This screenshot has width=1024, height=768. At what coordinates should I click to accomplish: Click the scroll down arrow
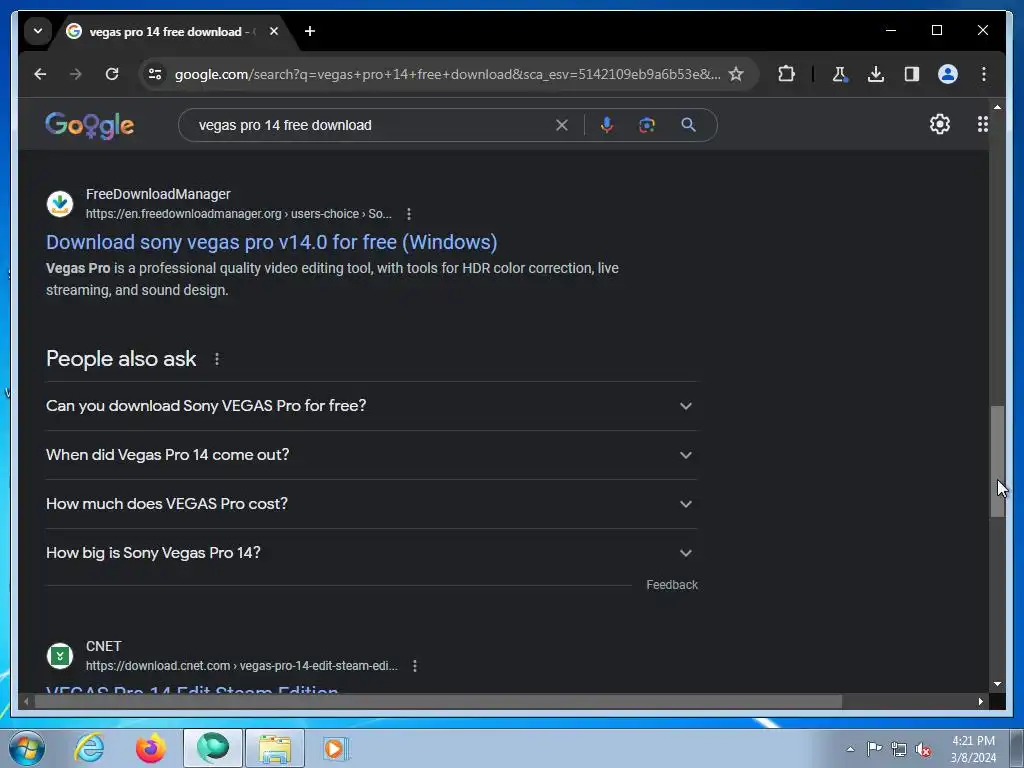(997, 684)
